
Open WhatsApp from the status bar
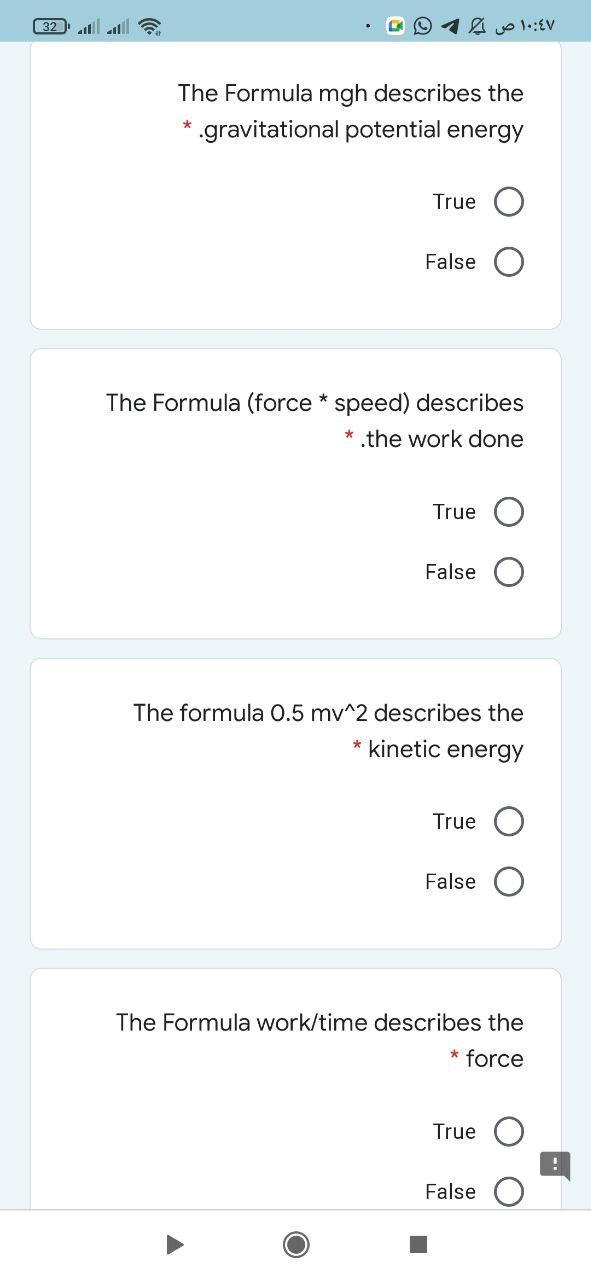424,26
